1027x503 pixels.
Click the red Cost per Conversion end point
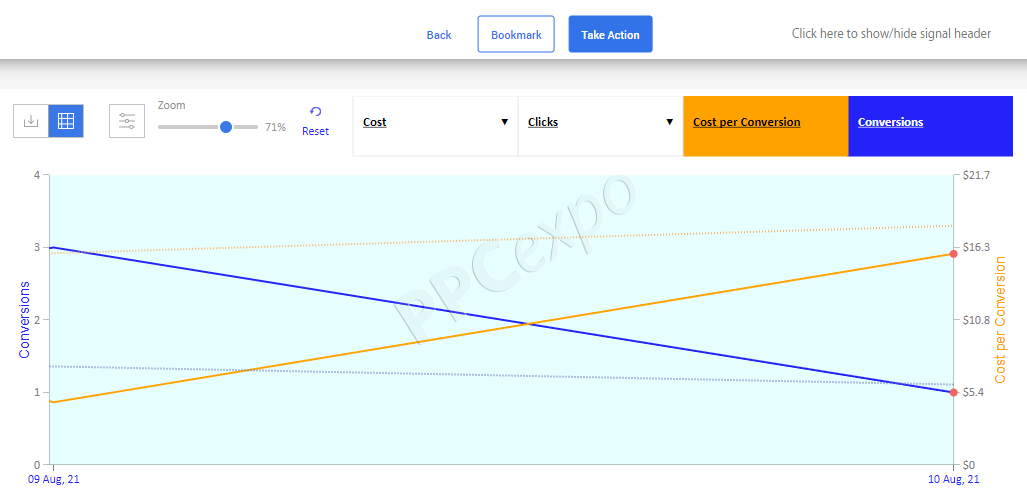click(x=954, y=253)
